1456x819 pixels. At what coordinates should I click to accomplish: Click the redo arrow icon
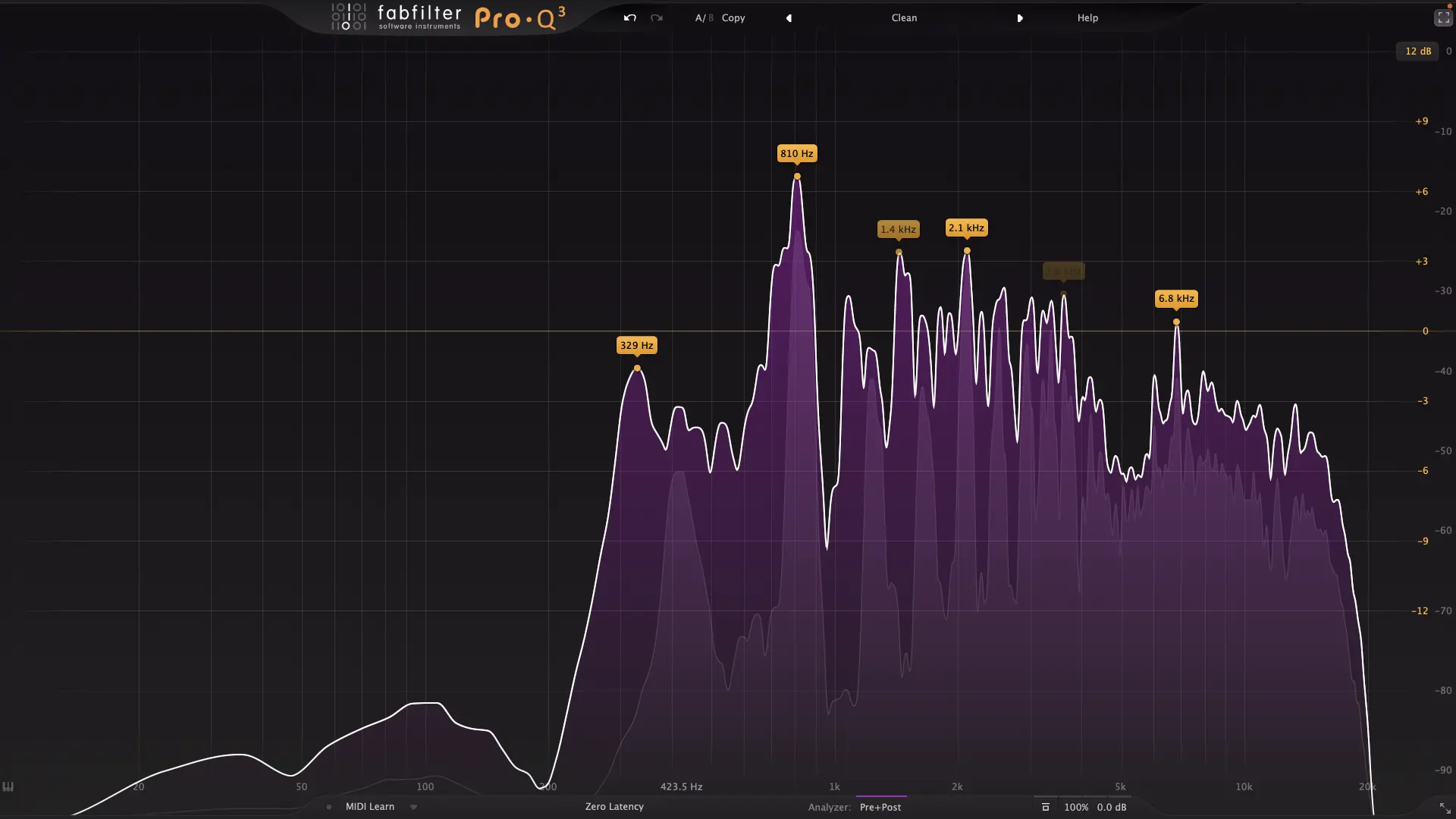657,17
